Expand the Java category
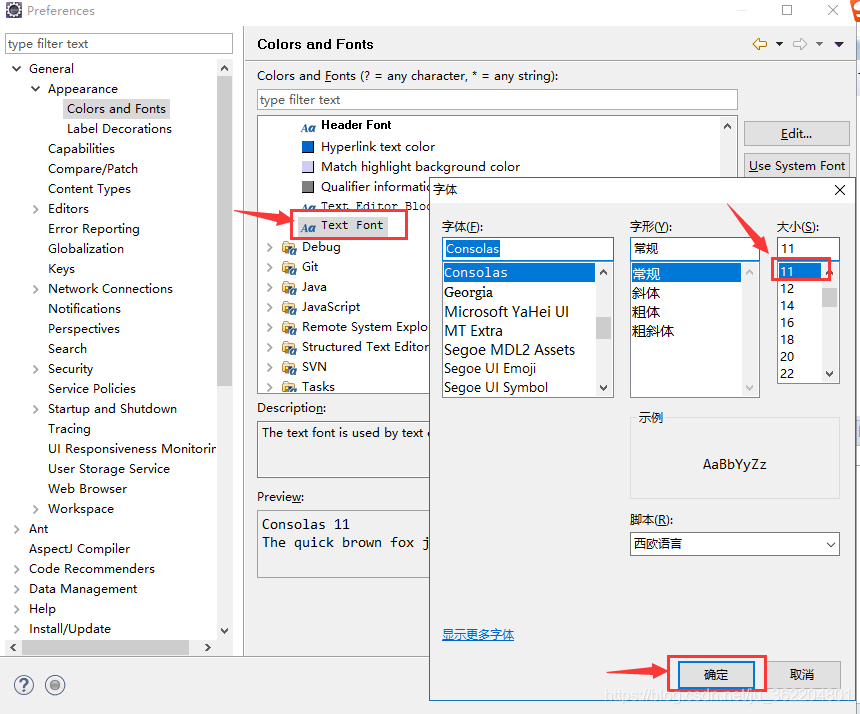The height and width of the screenshot is (714, 860). pos(269,287)
